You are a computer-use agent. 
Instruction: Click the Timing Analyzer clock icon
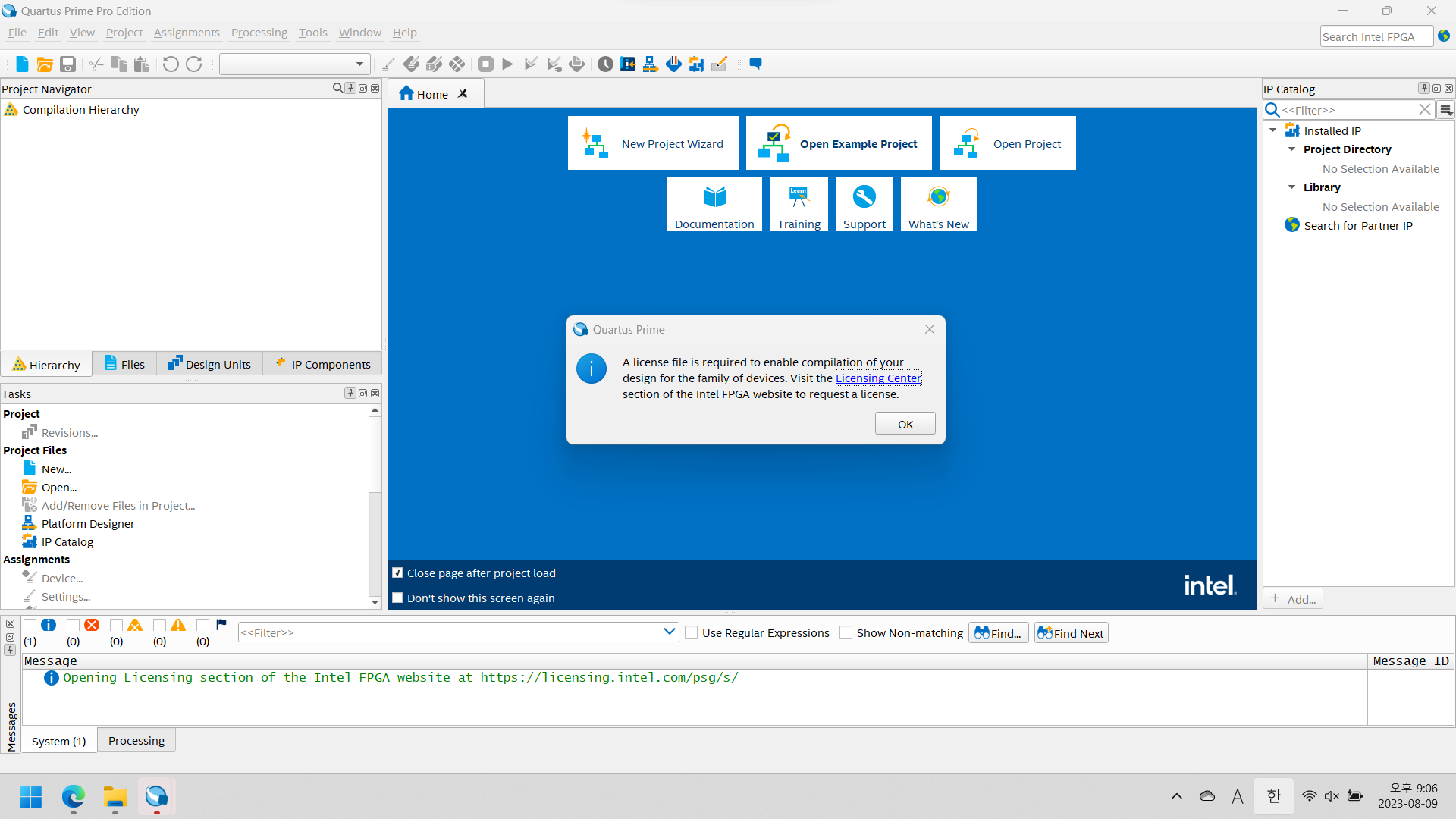tap(605, 64)
